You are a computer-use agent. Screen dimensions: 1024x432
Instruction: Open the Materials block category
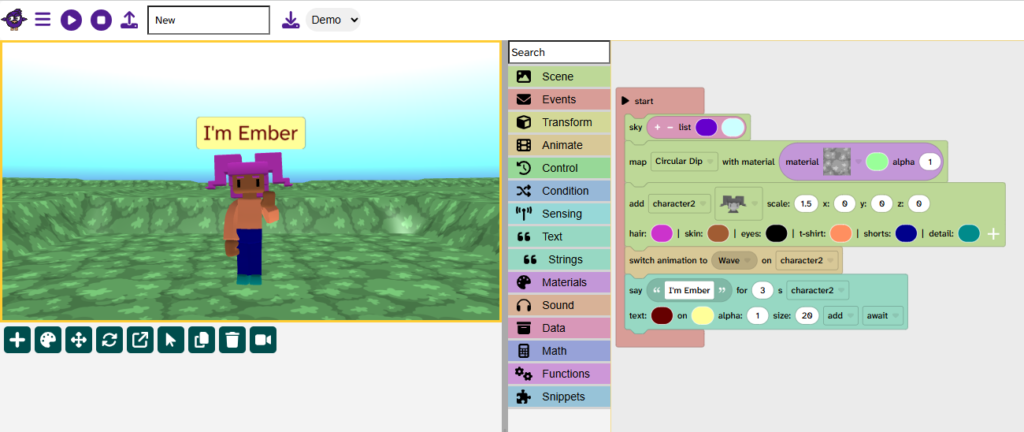pos(559,282)
